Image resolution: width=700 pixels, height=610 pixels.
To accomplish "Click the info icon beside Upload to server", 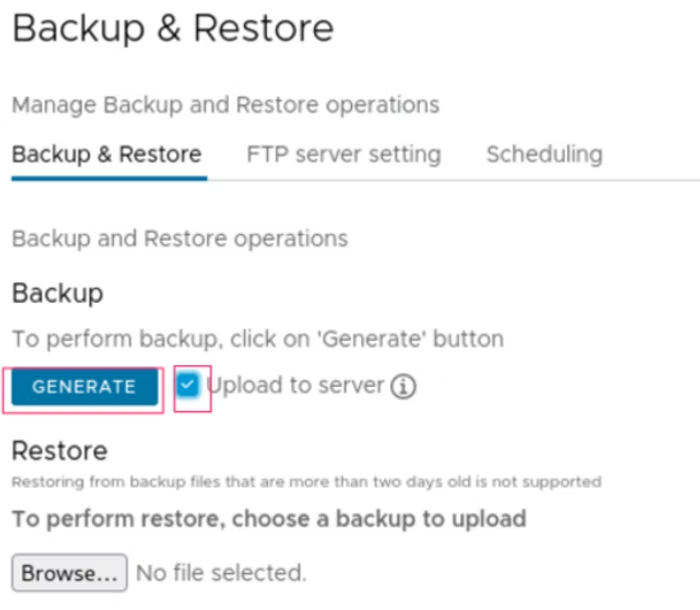I will (x=403, y=387).
